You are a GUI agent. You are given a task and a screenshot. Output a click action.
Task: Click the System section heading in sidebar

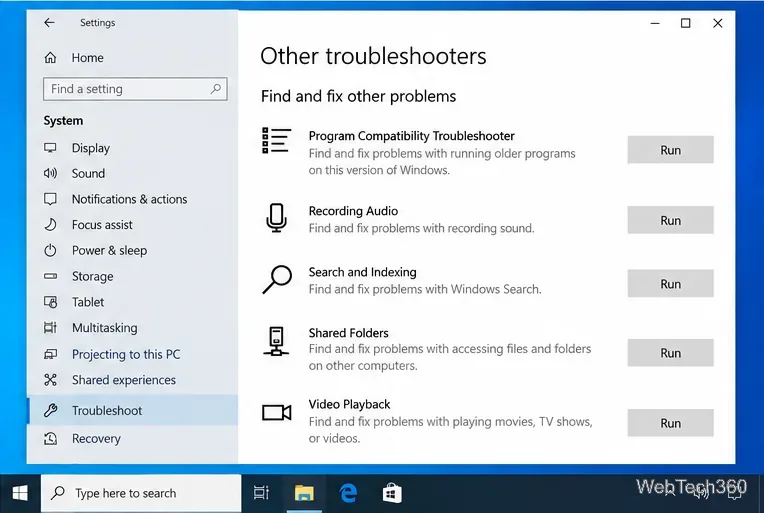click(63, 120)
